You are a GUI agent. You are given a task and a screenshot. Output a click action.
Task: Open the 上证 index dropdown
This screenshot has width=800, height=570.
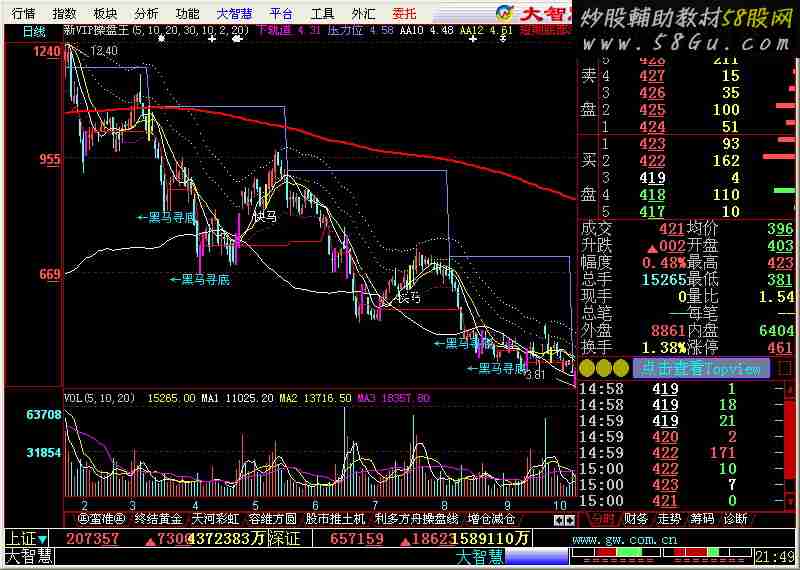pyautogui.click(x=28, y=538)
